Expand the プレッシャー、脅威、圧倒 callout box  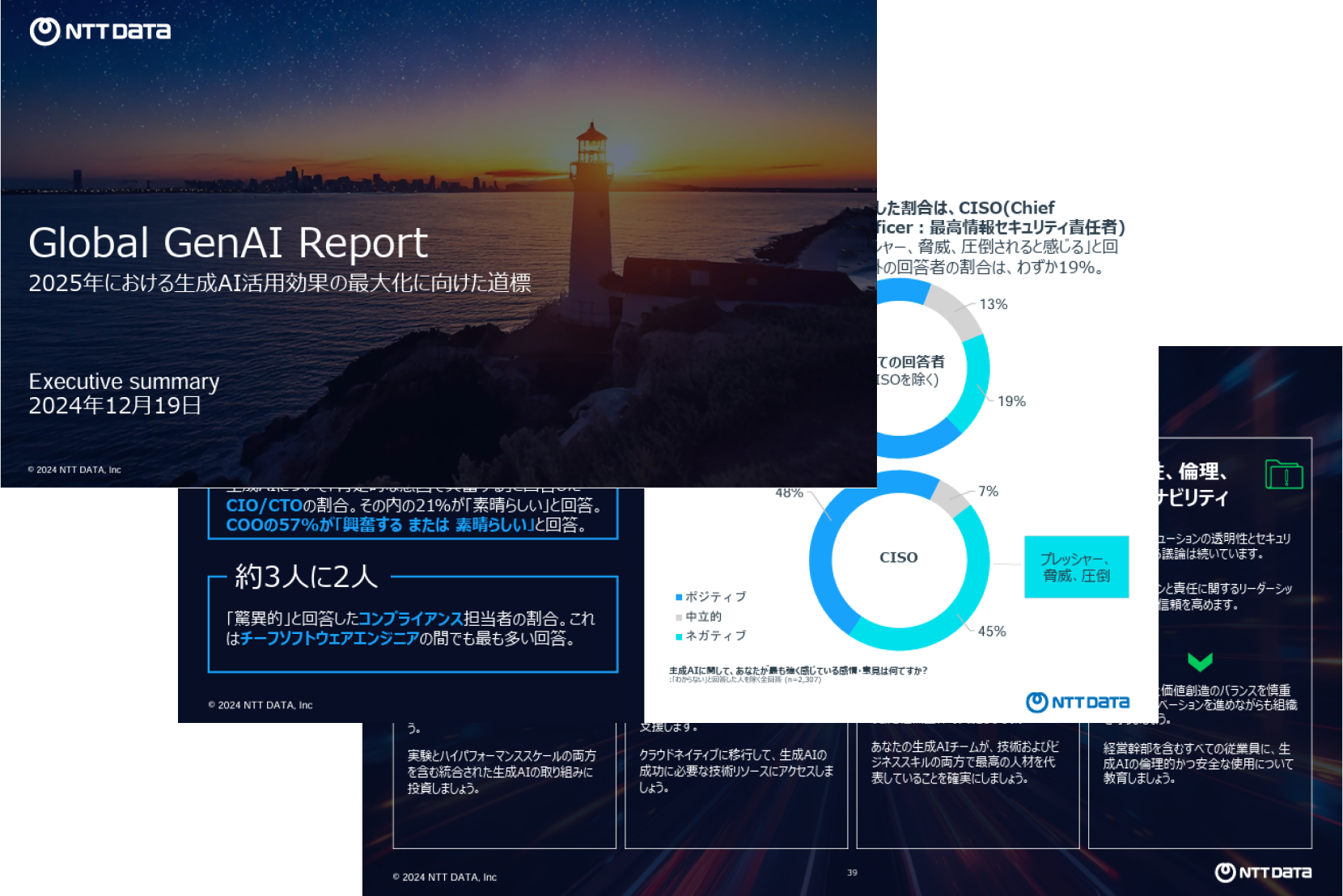click(x=1076, y=568)
